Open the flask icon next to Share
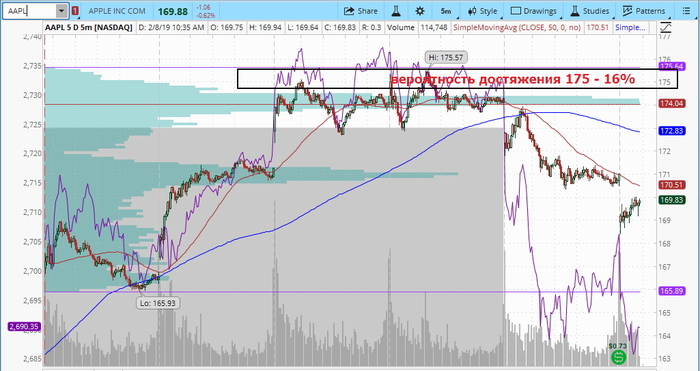Image resolution: width=700 pixels, height=371 pixels. click(396, 11)
